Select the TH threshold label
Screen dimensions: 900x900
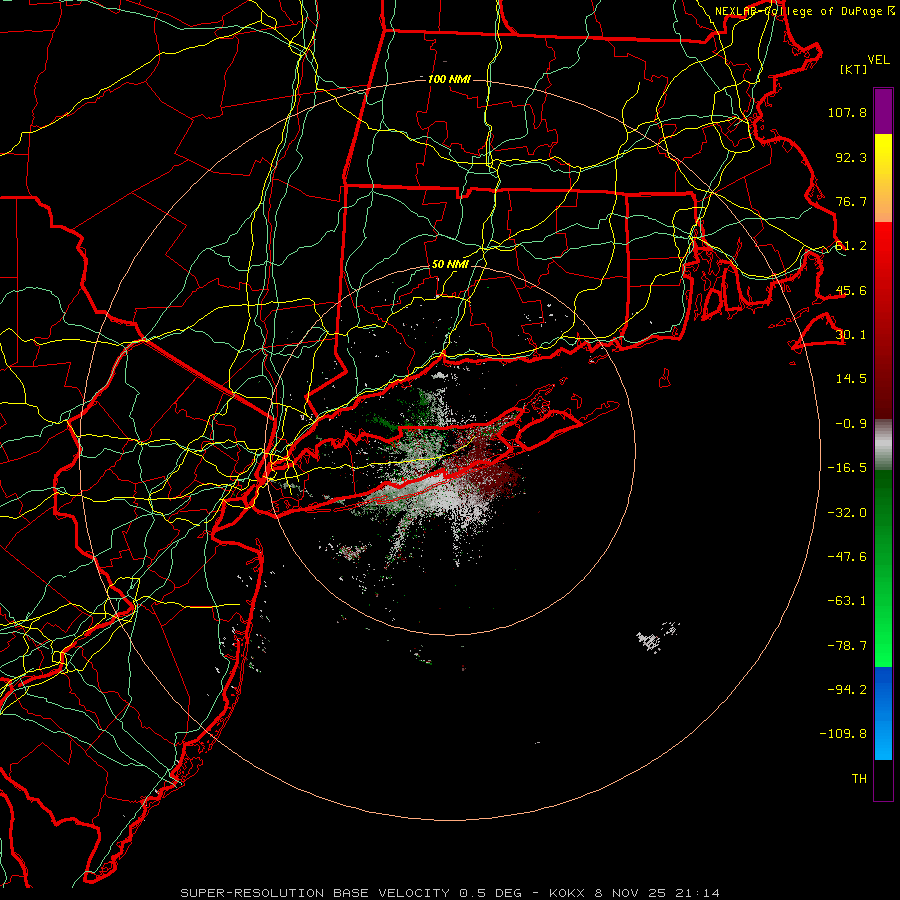[859, 779]
